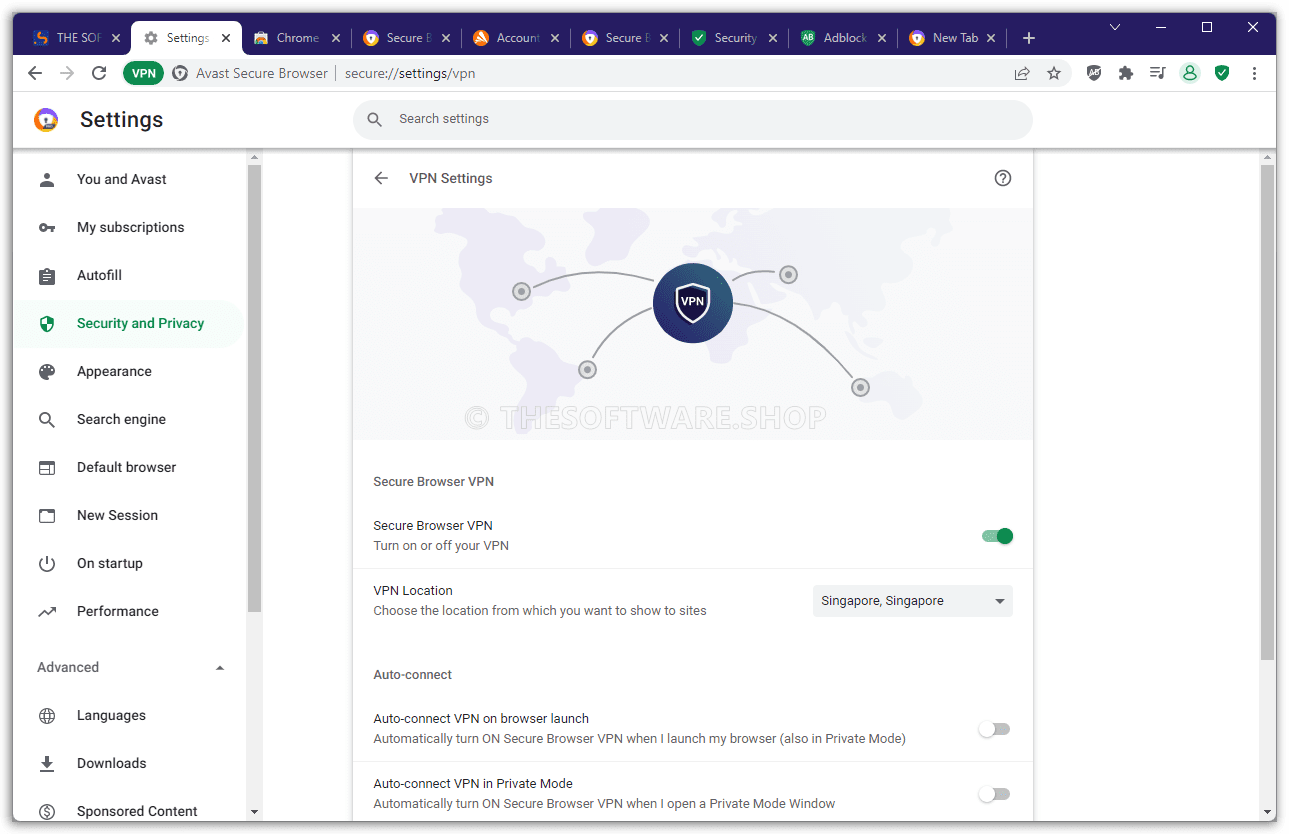Open a new tab with plus button
This screenshot has width=1289, height=834.
pos(1029,38)
